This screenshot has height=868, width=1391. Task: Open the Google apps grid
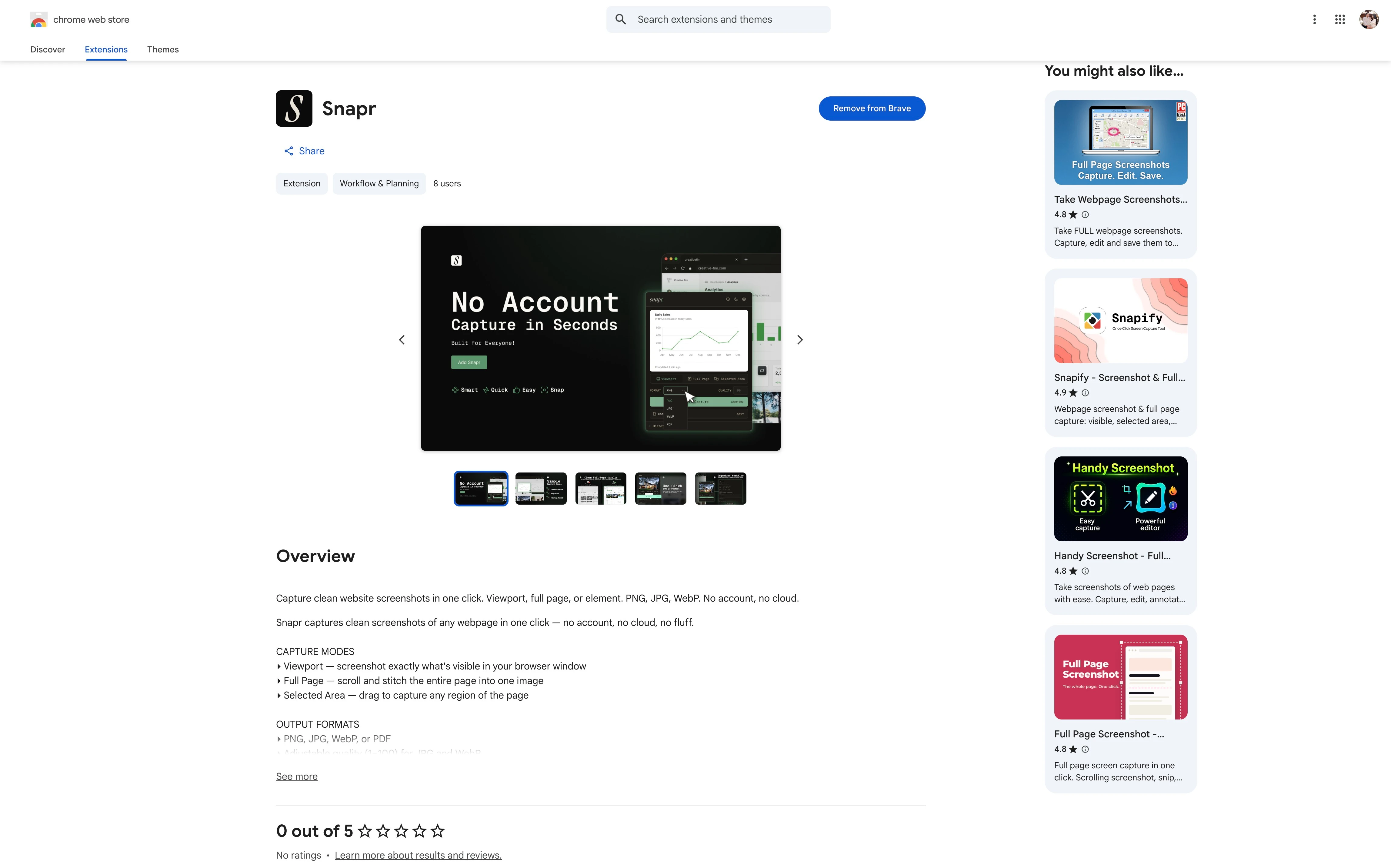[1340, 19]
